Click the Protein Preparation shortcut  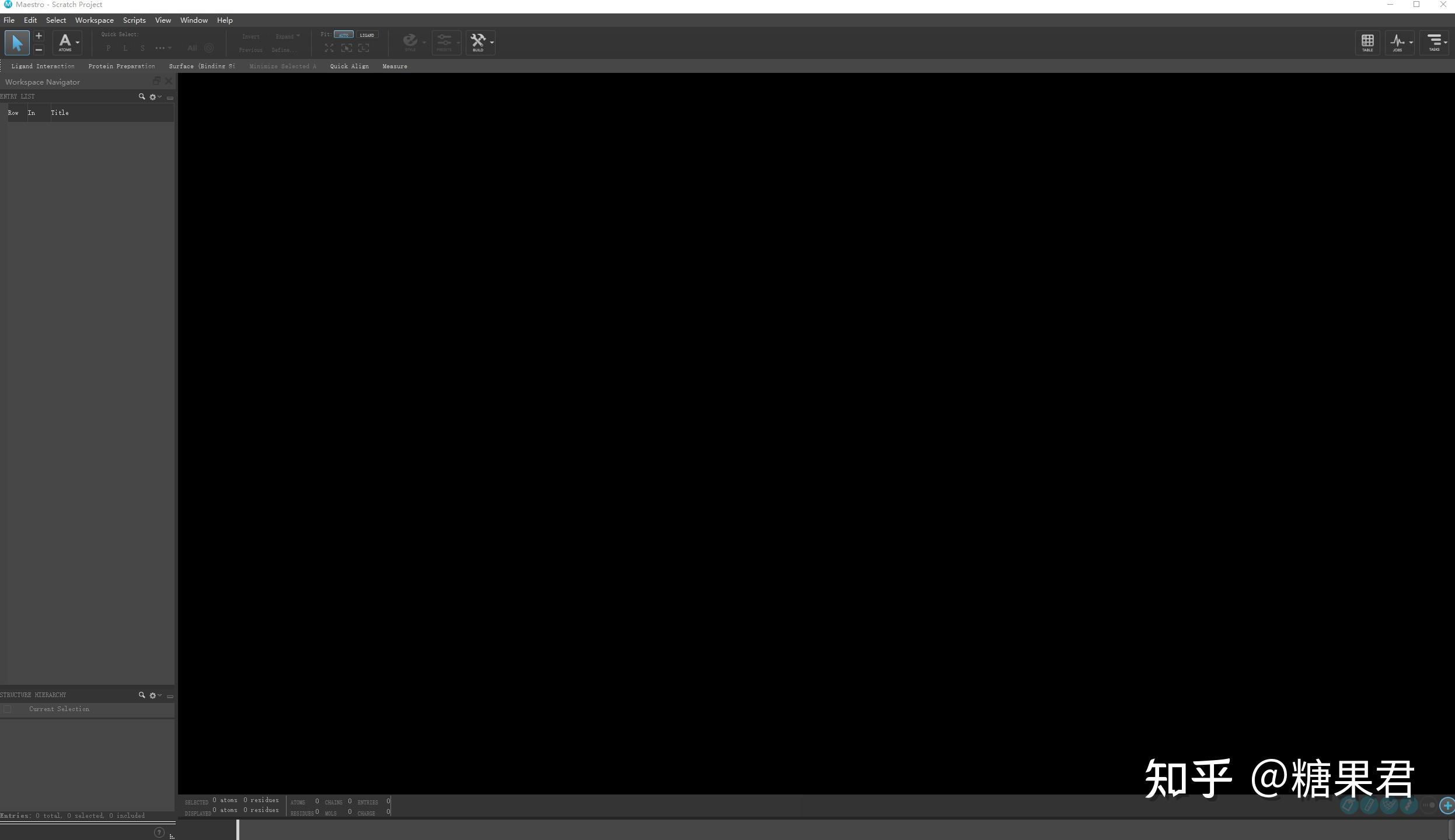pyautogui.click(x=122, y=66)
